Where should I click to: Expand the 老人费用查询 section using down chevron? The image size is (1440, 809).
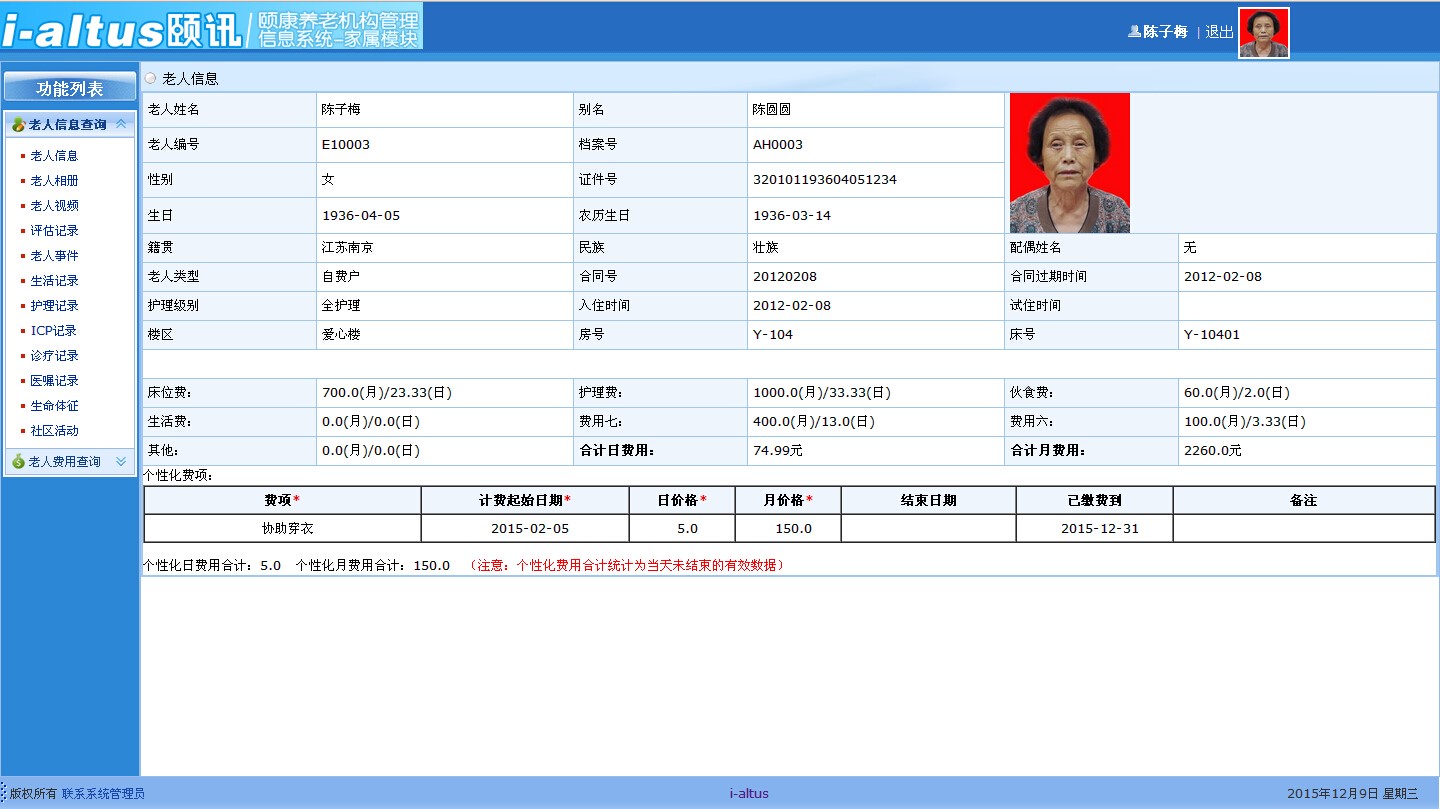click(x=121, y=462)
